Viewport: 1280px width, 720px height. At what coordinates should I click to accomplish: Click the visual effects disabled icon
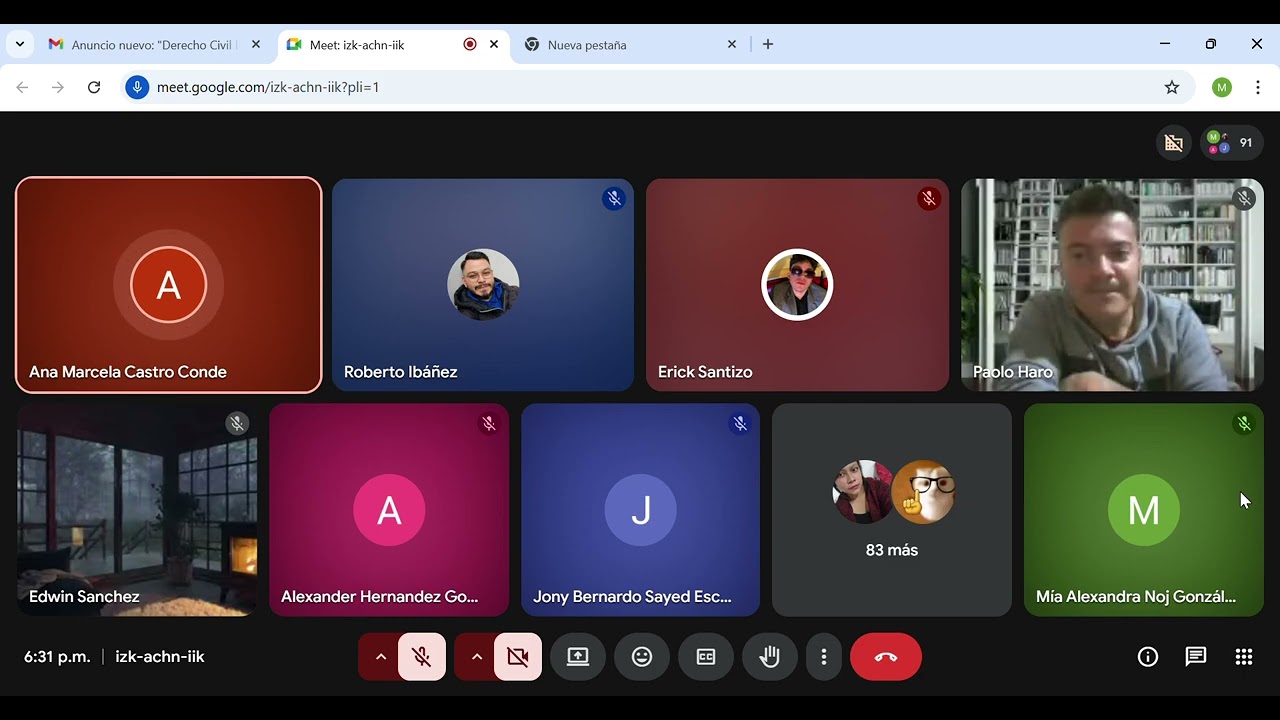pos(1174,143)
